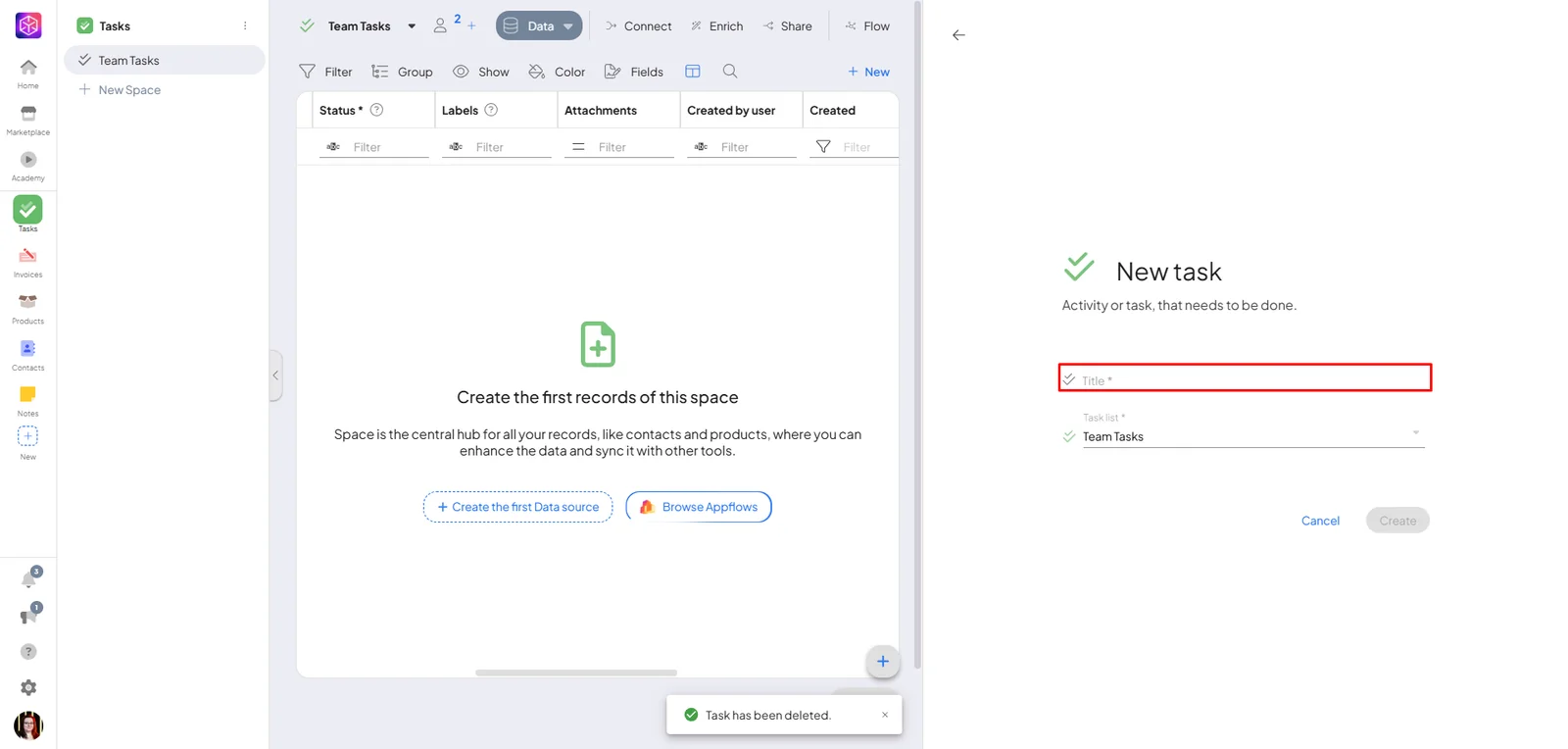This screenshot has width=1568, height=749.
Task: Open the Marketplace sidebar icon
Action: click(27, 120)
